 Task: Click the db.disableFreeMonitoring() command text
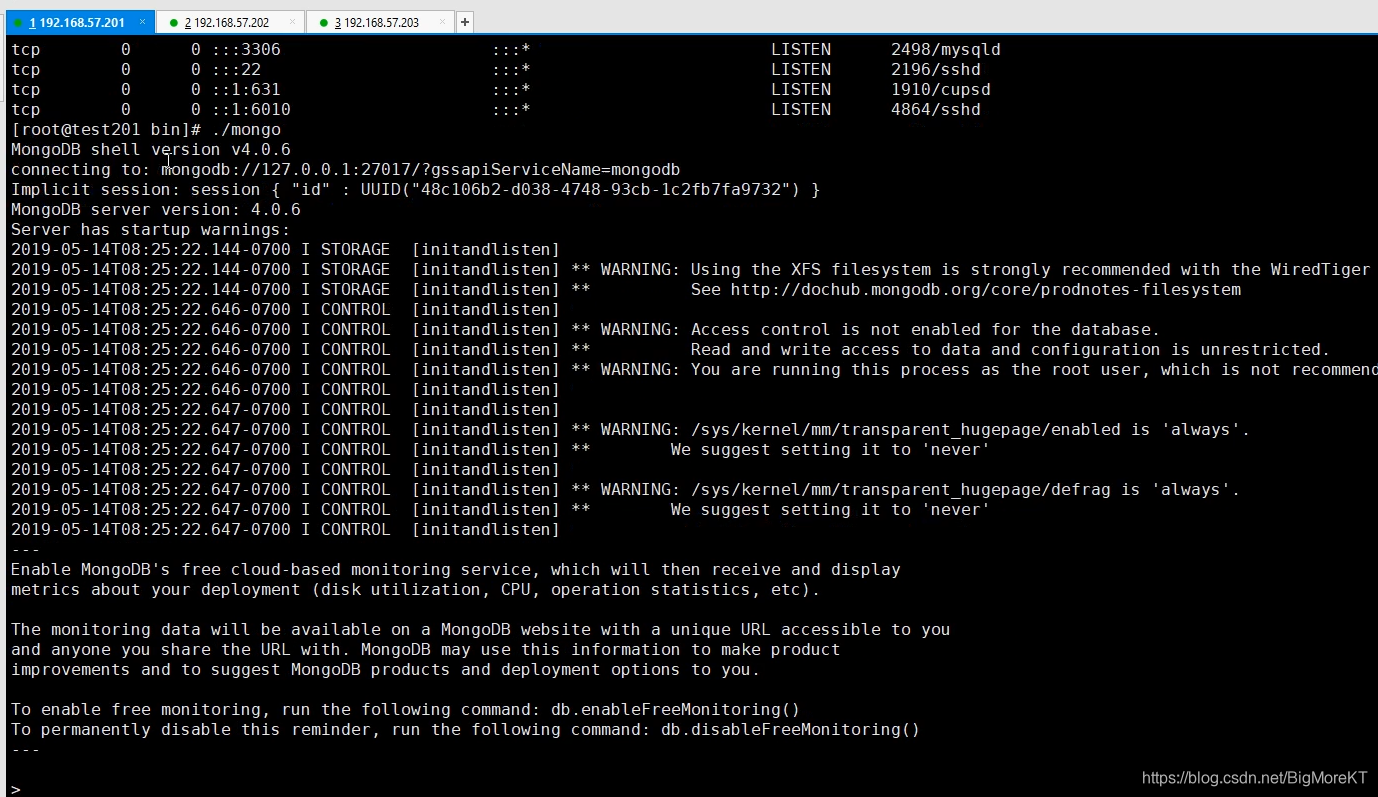click(790, 729)
